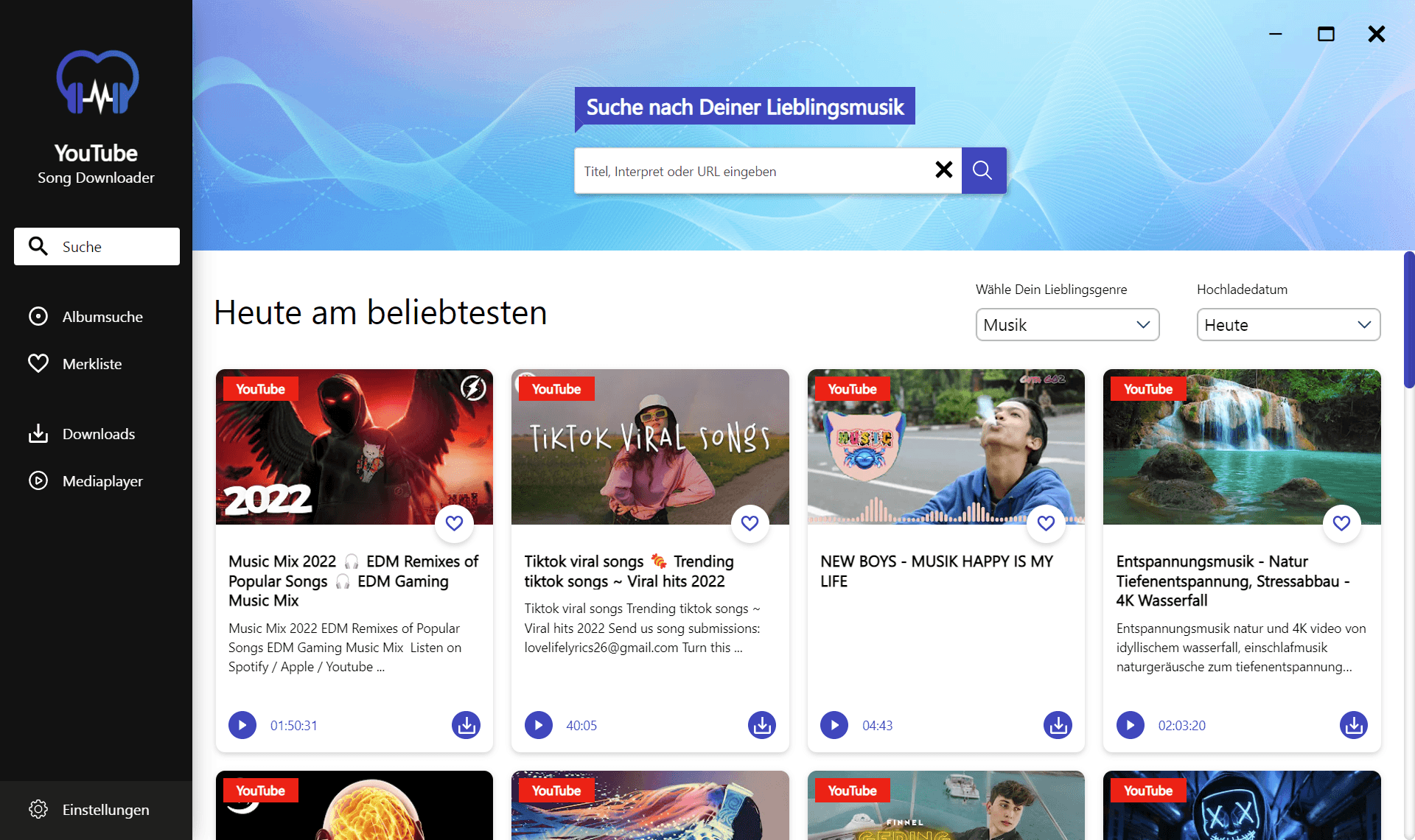The height and width of the screenshot is (840, 1415).
Task: Click the TikTok Viral Songs thumbnail
Action: (x=650, y=447)
